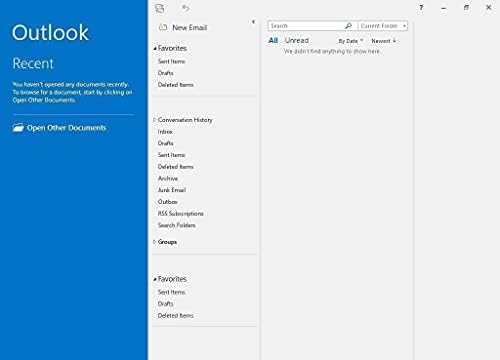Click the Groups label in the folder pane
Screen dimensions: 500x360
tap(167, 242)
